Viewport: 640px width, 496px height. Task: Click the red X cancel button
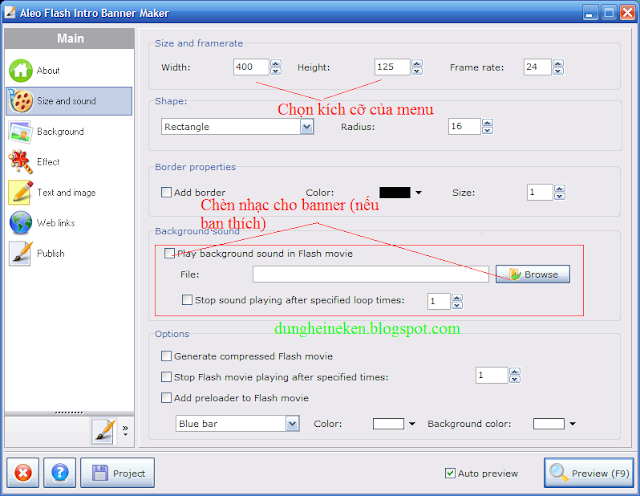pos(23,473)
